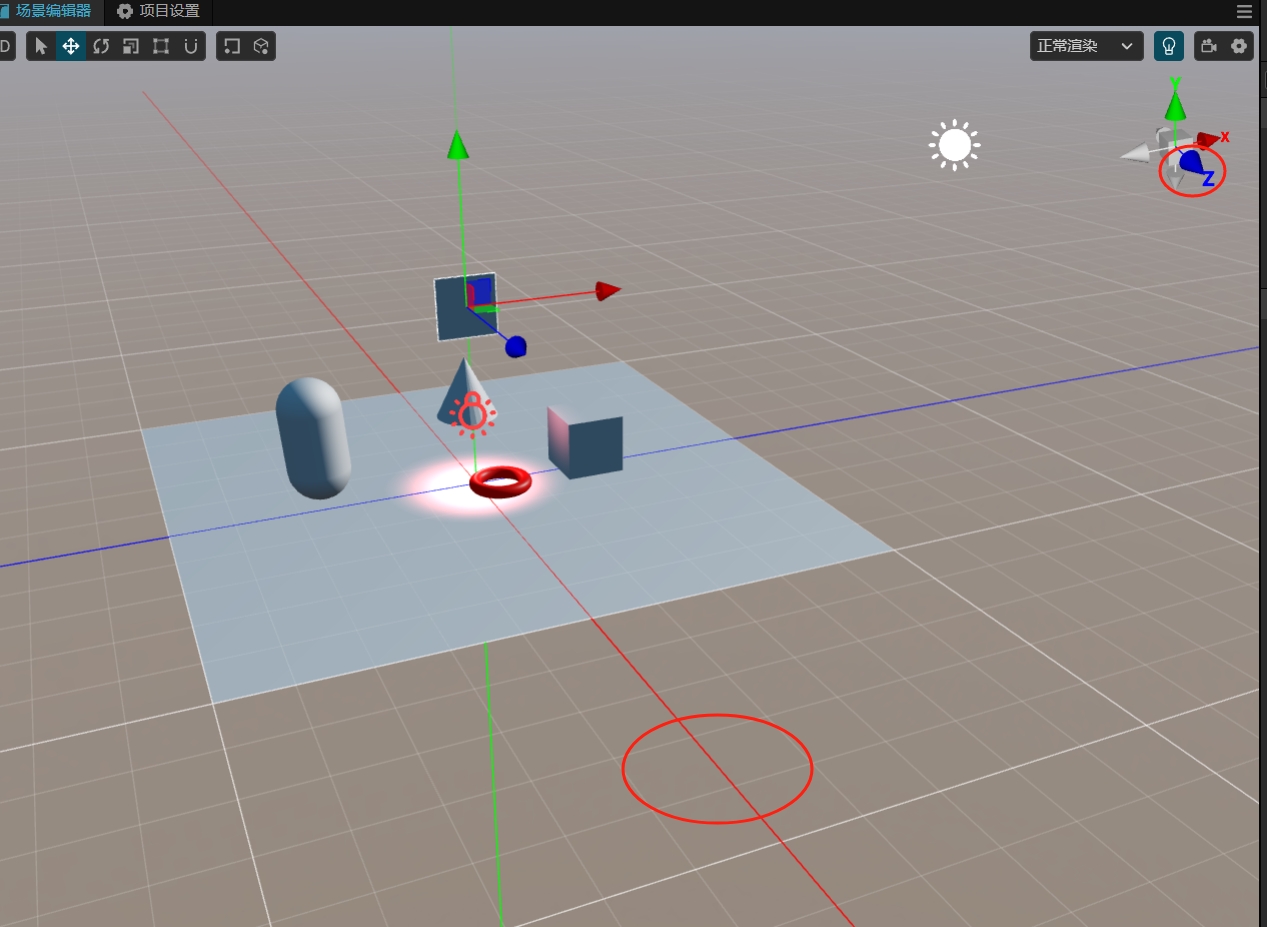Toggle scene lighting bulb button
Image resolution: width=1267 pixels, height=927 pixels.
(x=1168, y=46)
